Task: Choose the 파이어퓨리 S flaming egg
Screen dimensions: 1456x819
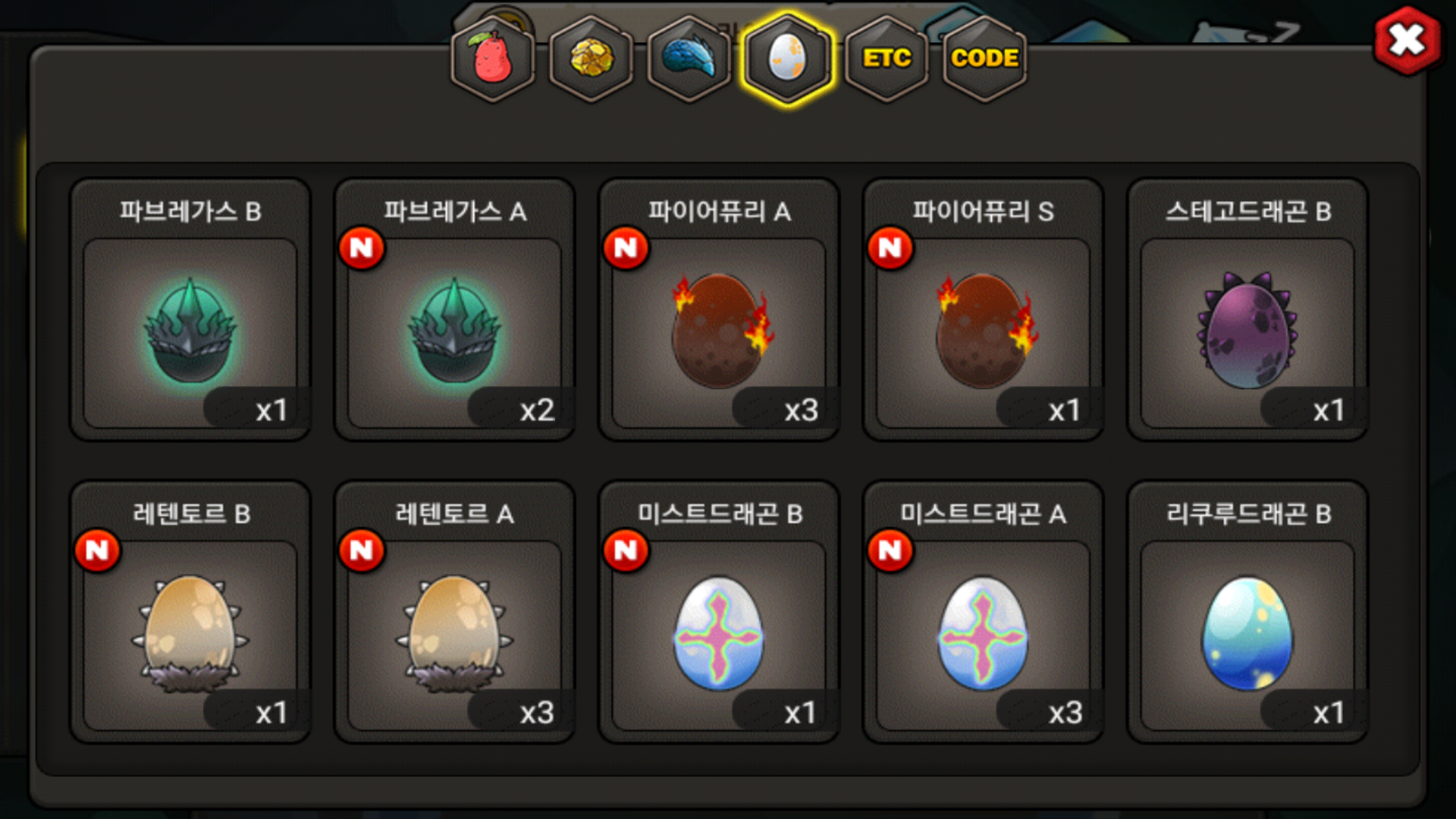Action: (984, 309)
